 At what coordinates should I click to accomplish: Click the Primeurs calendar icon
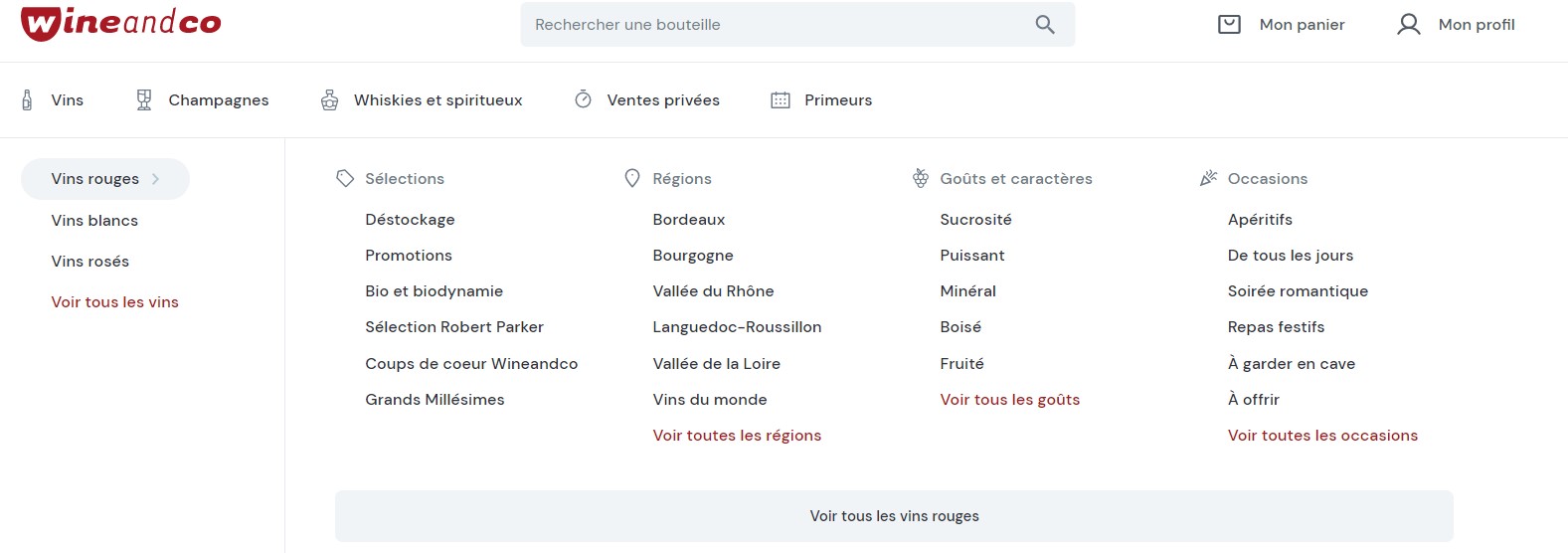[781, 100]
